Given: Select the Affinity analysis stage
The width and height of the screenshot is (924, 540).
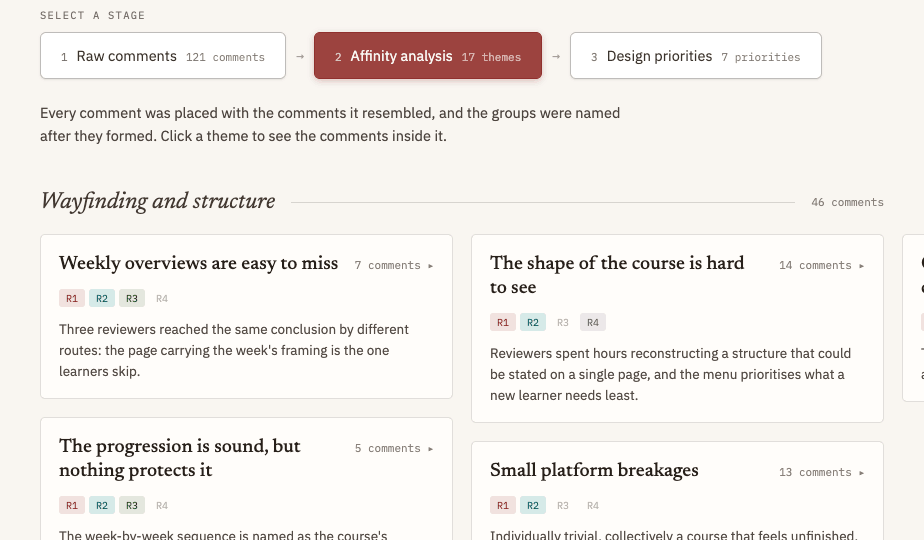Looking at the screenshot, I should 428,55.
